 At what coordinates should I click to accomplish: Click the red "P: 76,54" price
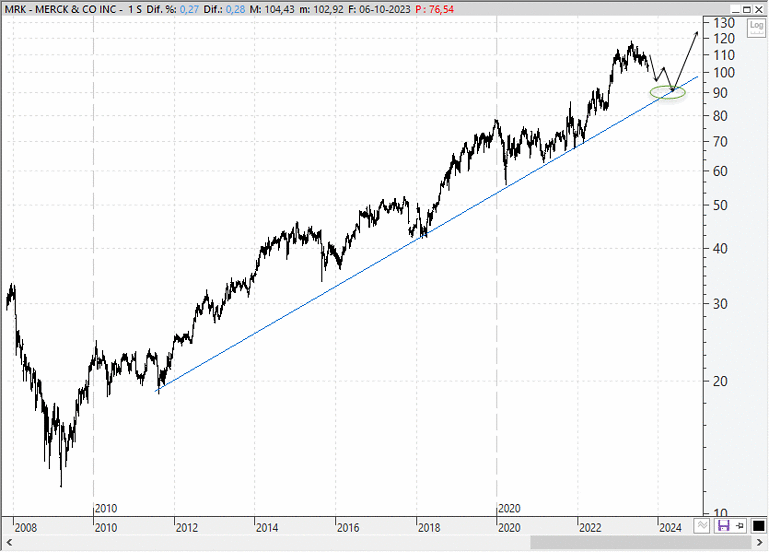click(435, 9)
